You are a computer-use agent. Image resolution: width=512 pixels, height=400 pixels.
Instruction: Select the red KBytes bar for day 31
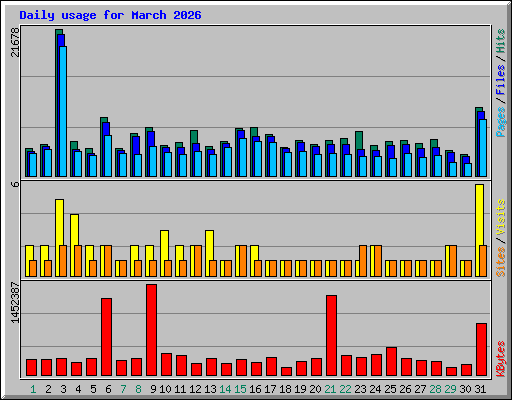(x=481, y=349)
